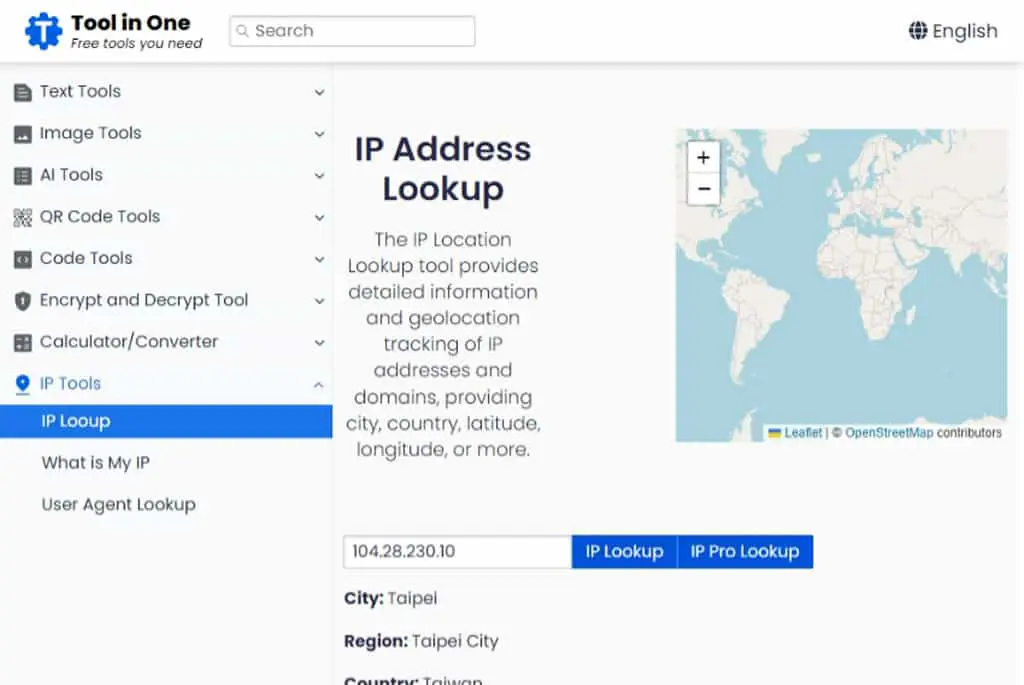Viewport: 1024px width, 685px height.
Task: Click the Text Tools document icon
Action: (22, 92)
